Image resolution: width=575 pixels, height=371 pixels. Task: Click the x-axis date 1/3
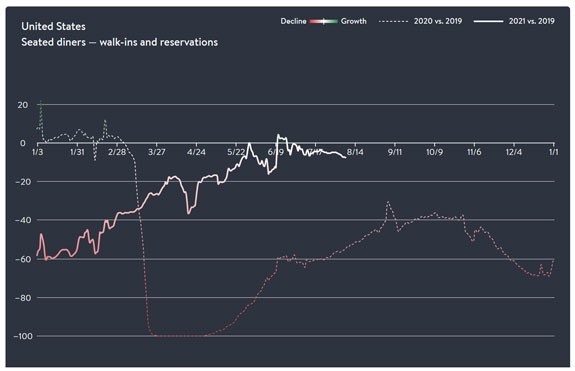click(x=37, y=152)
